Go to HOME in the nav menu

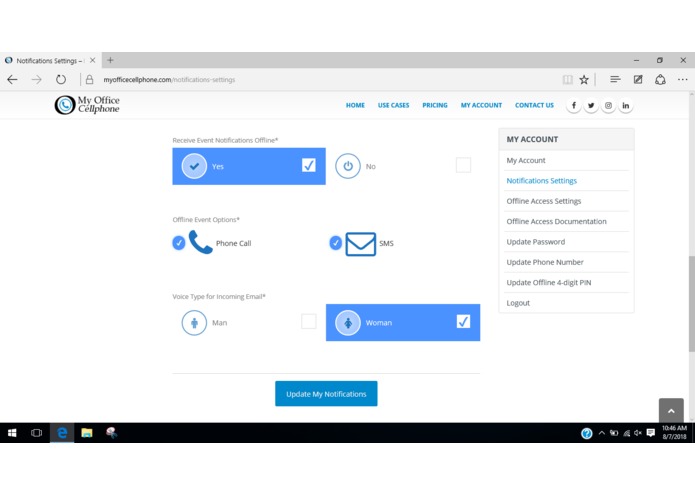(355, 105)
